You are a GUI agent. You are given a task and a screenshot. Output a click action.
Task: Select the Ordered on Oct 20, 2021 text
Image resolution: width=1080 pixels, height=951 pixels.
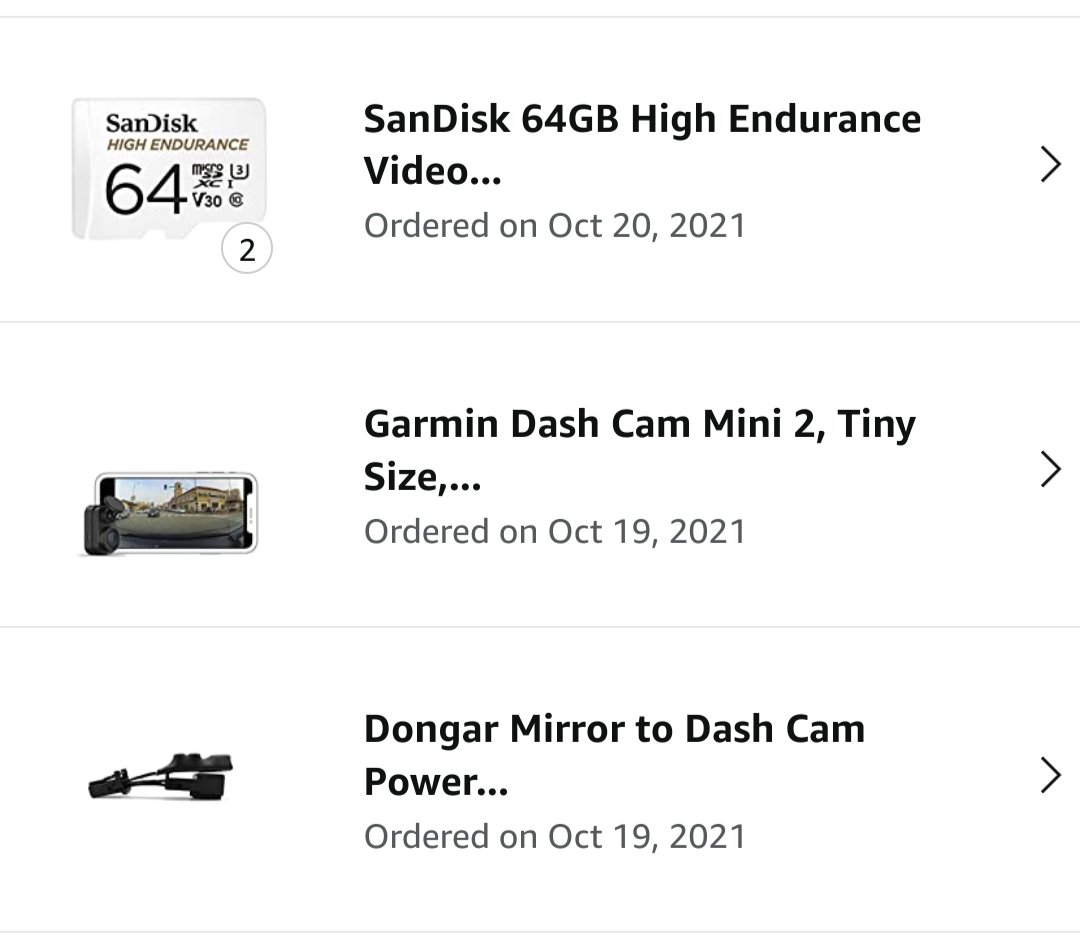554,226
